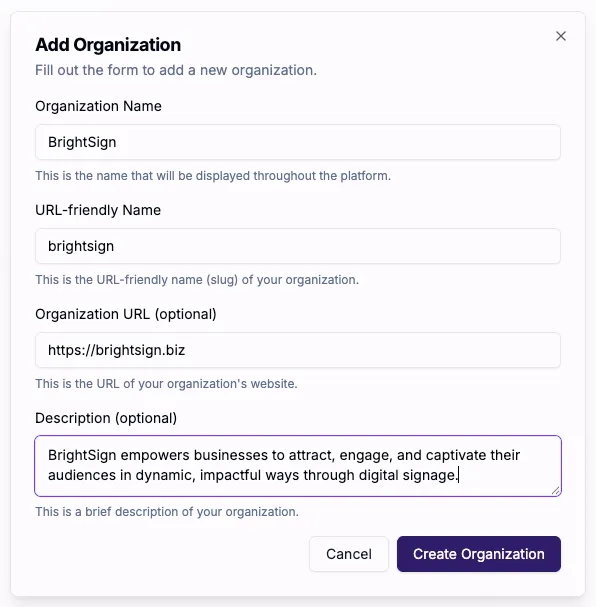
Task: Focus the URL-friendly Name field
Action: [298, 246]
